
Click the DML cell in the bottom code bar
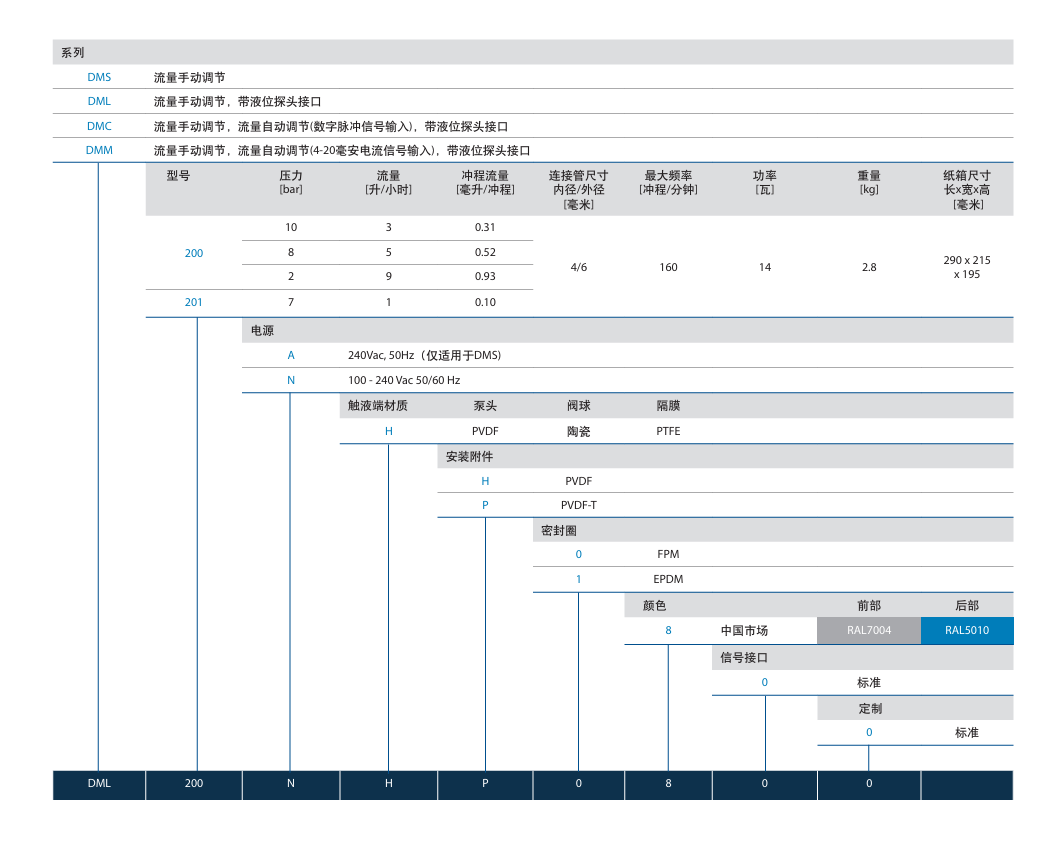(99, 784)
